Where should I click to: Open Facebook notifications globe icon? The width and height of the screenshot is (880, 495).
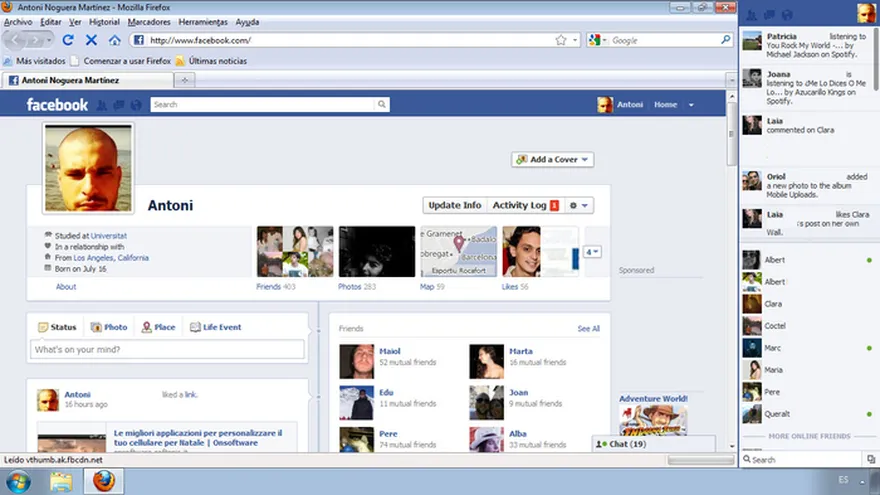point(136,105)
